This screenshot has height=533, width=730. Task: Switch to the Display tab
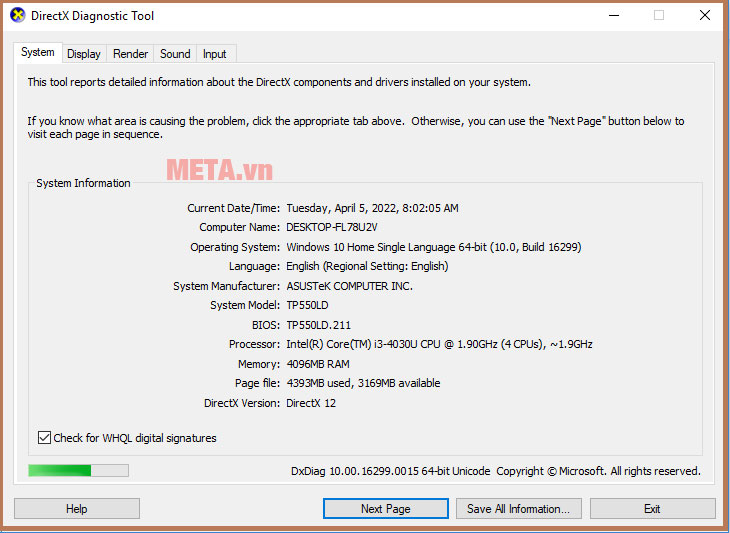click(84, 54)
